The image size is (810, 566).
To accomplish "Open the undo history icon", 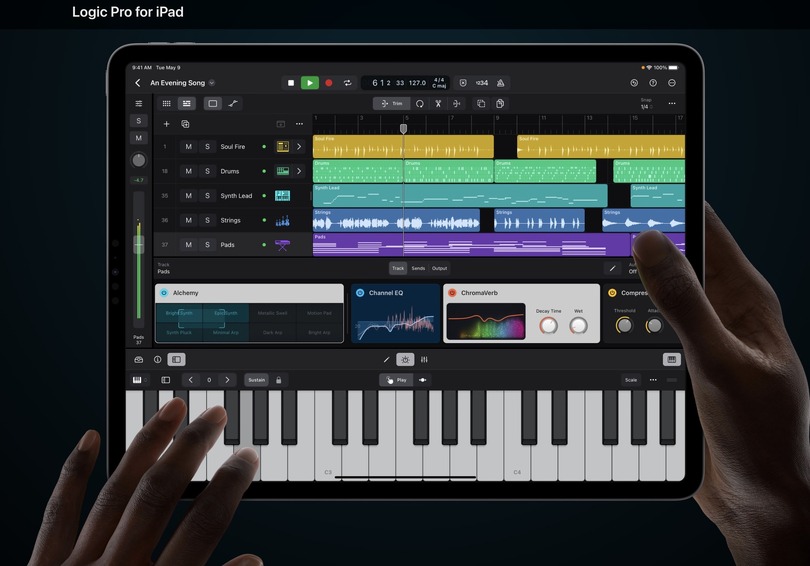I will point(634,83).
